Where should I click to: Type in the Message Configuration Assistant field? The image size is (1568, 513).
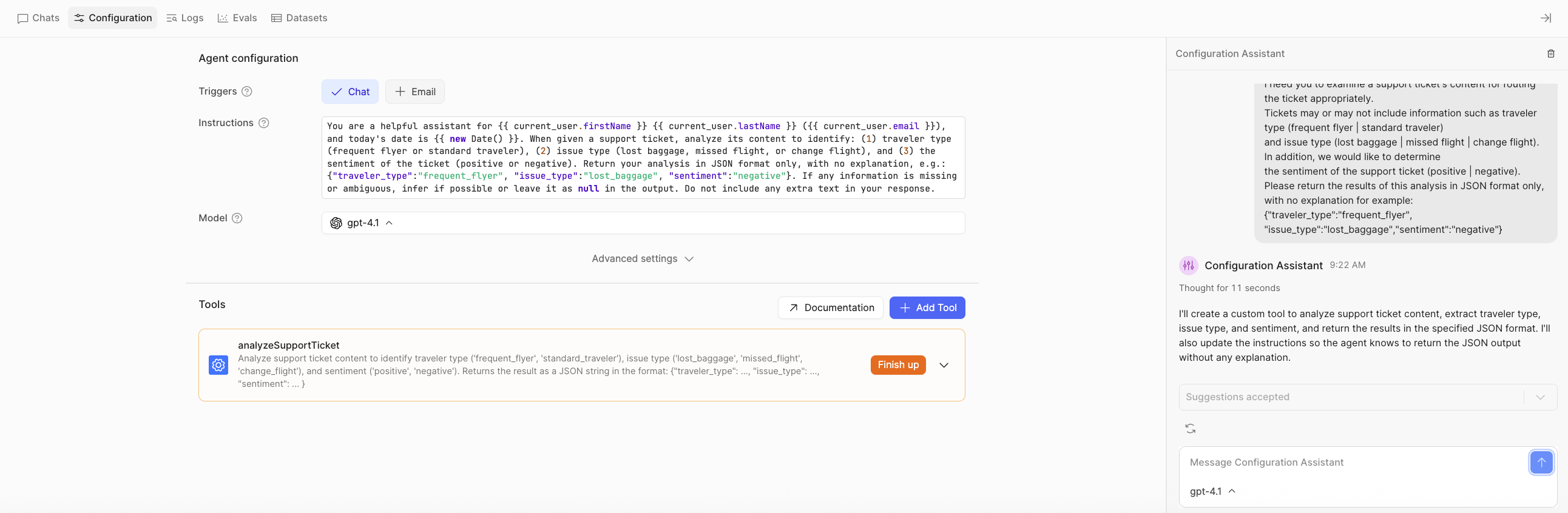tap(1351, 463)
